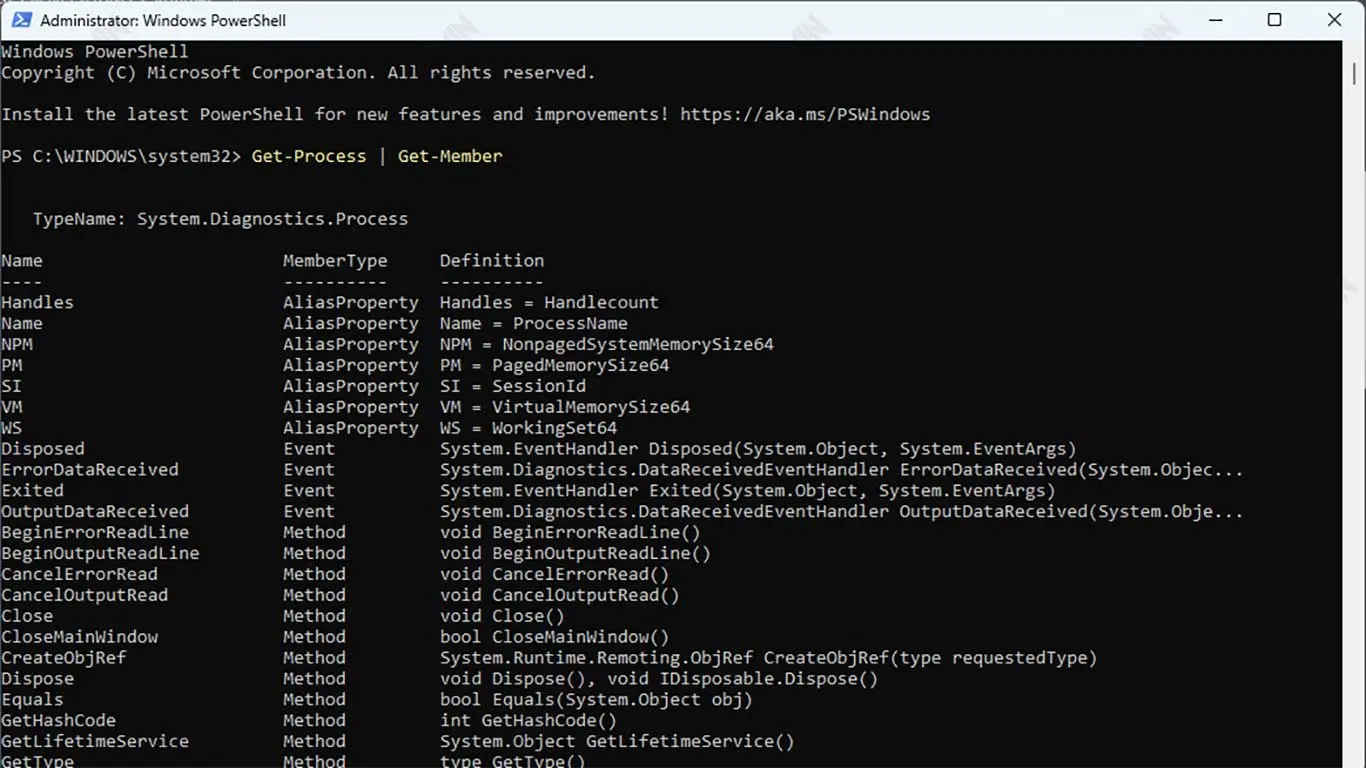
Task: Click the title bar text 'Administrator: Windows PowerShell'
Action: 163,20
